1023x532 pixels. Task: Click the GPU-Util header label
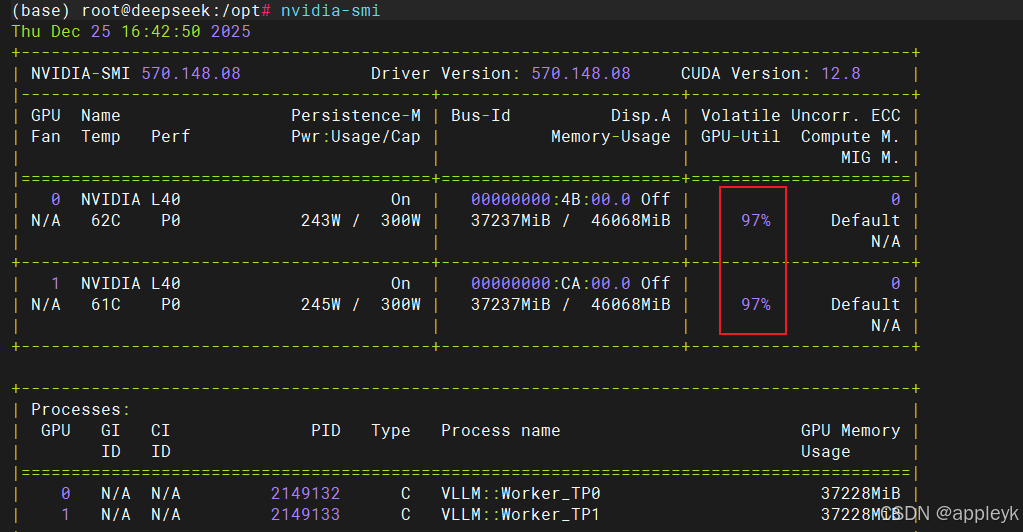[x=741, y=136]
